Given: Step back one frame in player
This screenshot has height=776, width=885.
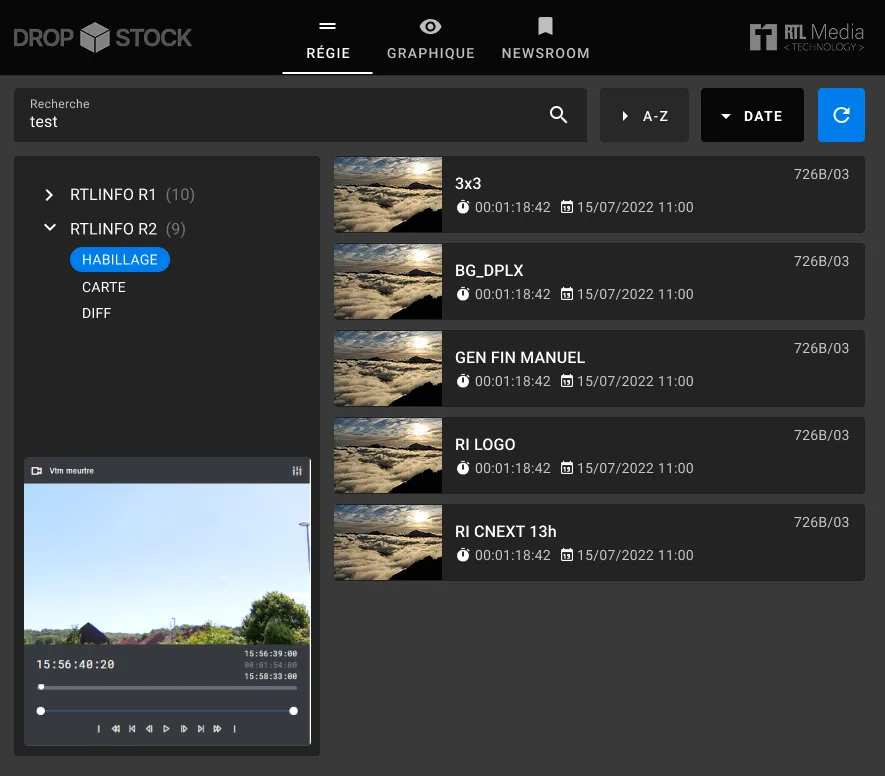Looking at the screenshot, I should click(149, 729).
